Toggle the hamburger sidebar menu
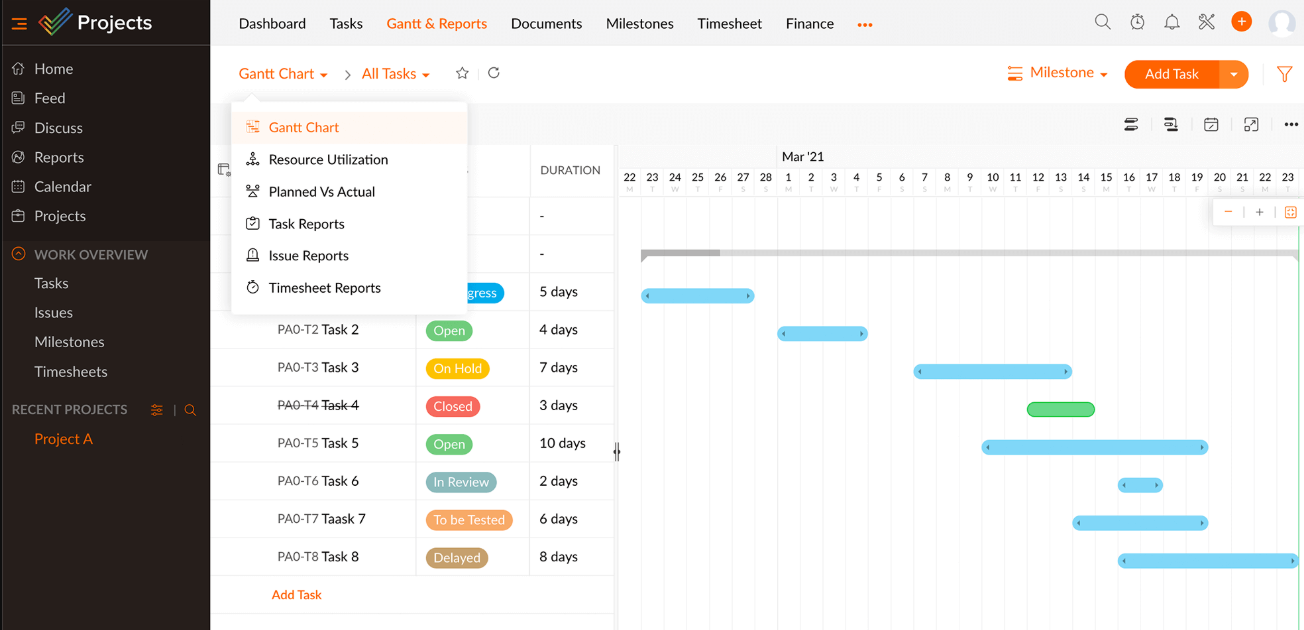 click(19, 23)
